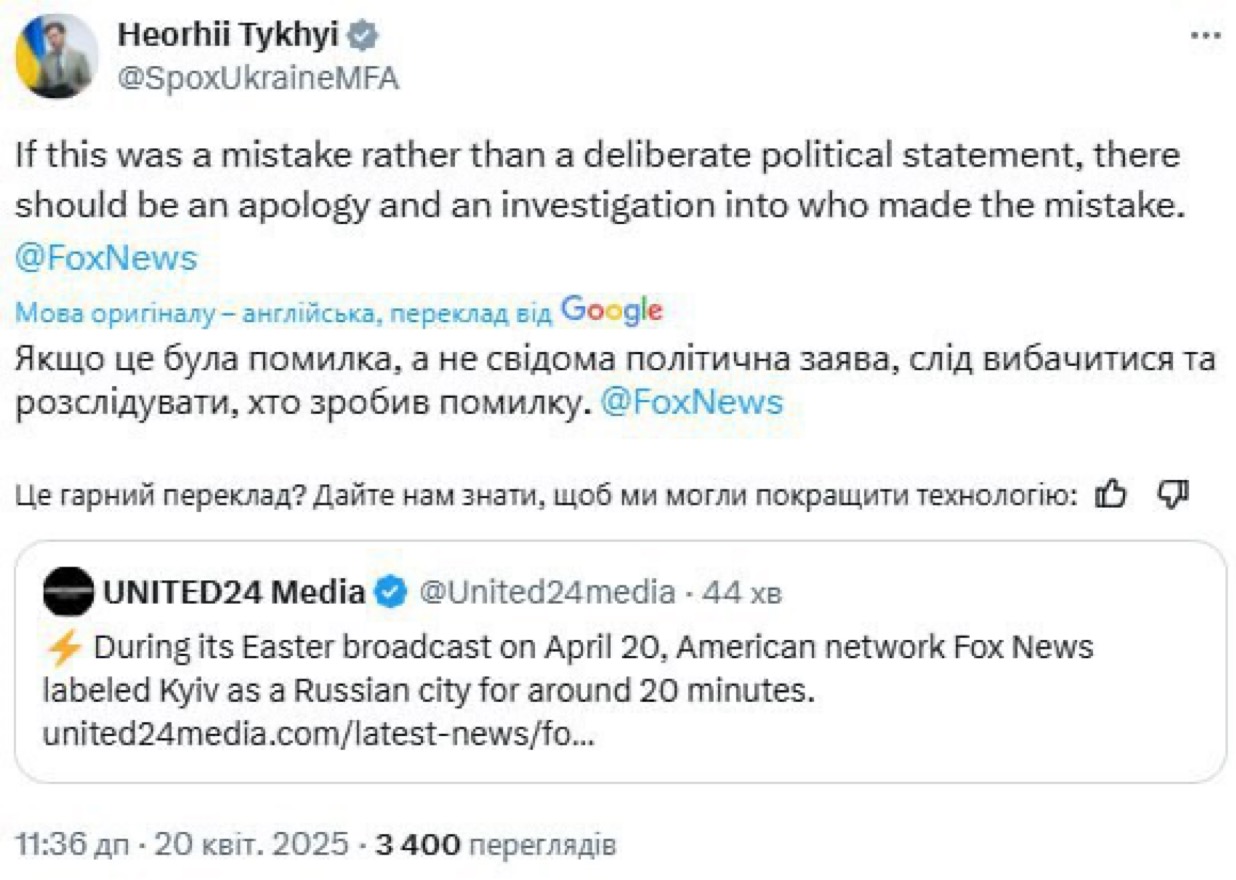The height and width of the screenshot is (880, 1236).
Task: Click the Google logo in translation note
Action: (x=612, y=311)
